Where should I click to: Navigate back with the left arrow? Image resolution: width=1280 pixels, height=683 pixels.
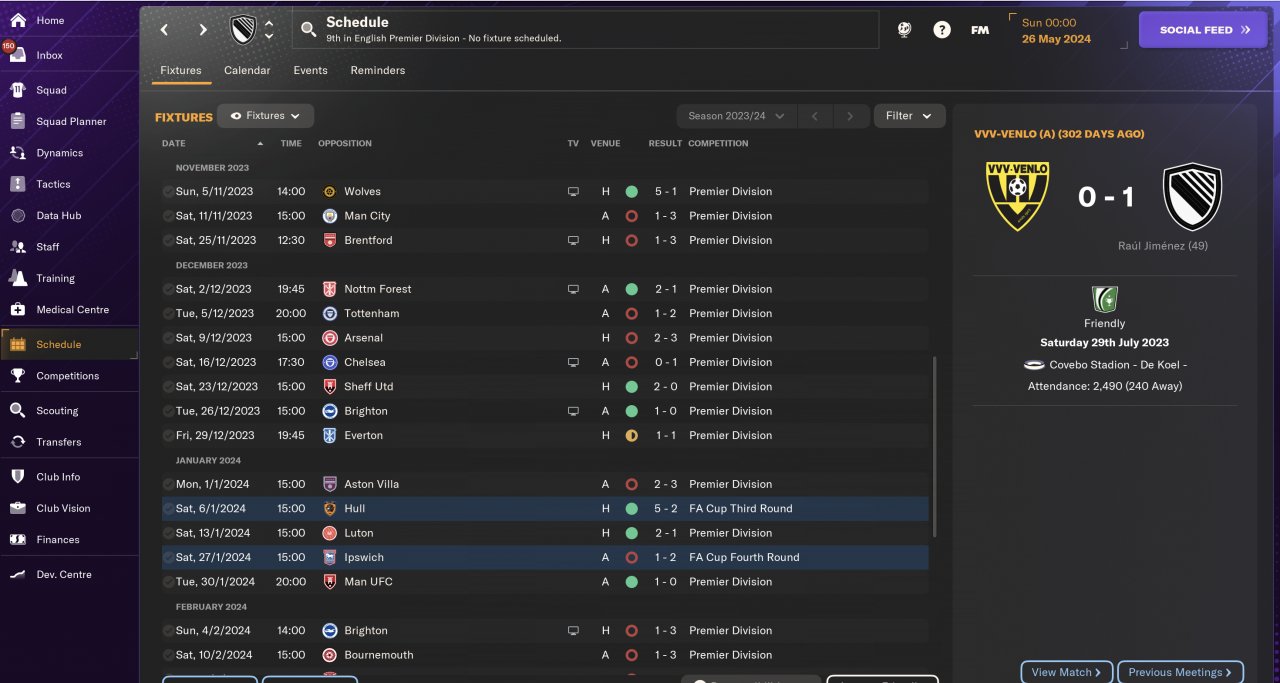(165, 30)
